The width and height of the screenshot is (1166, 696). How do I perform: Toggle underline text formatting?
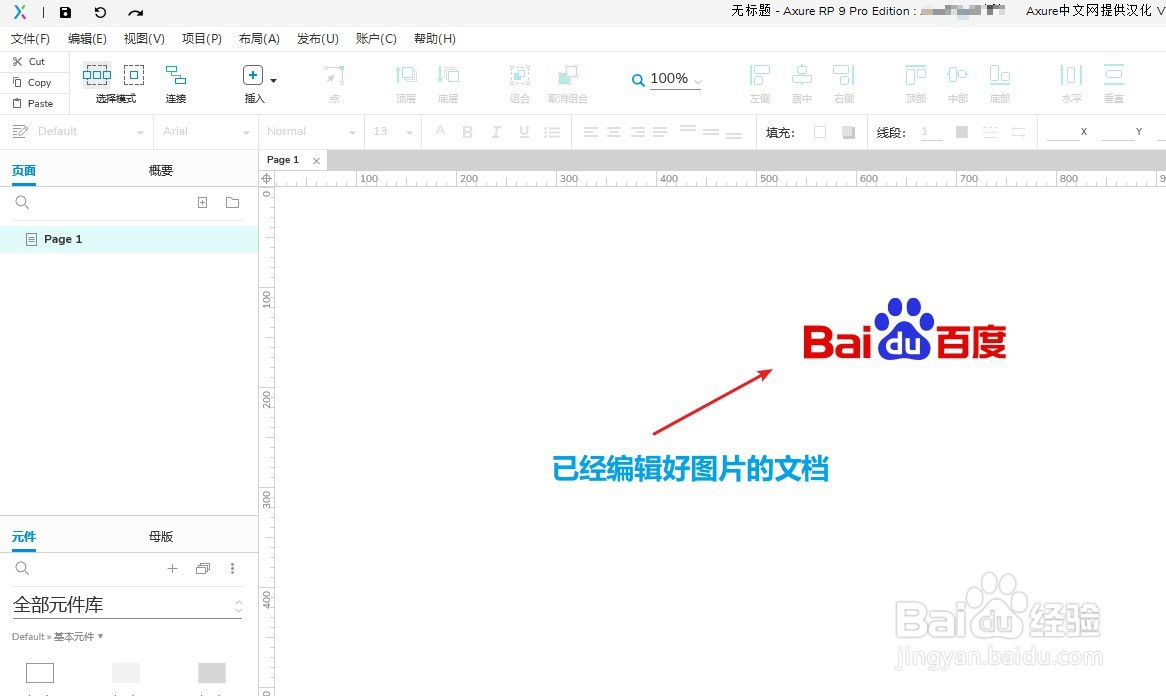pos(524,132)
